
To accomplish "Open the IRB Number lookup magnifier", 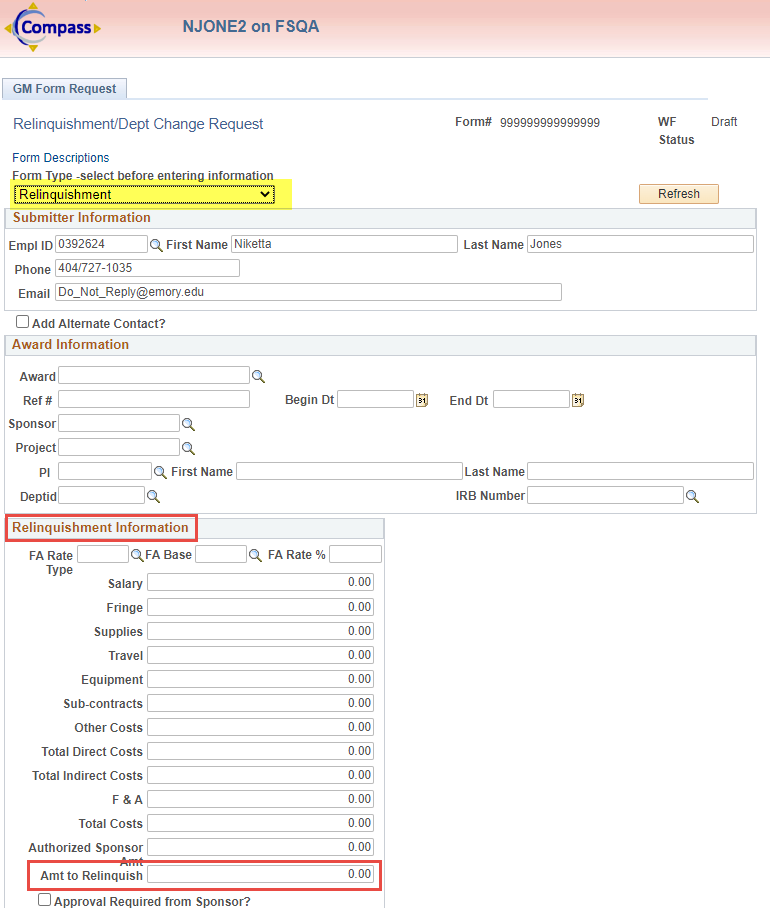I will pyautogui.click(x=692, y=496).
